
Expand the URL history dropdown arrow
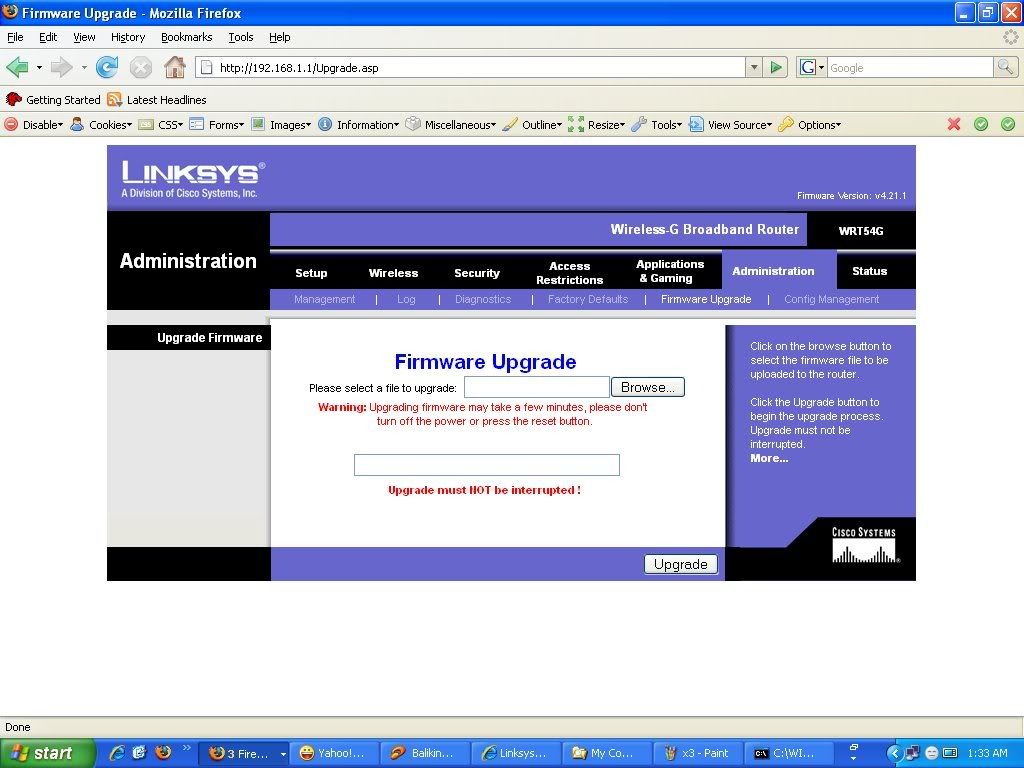[x=754, y=67]
